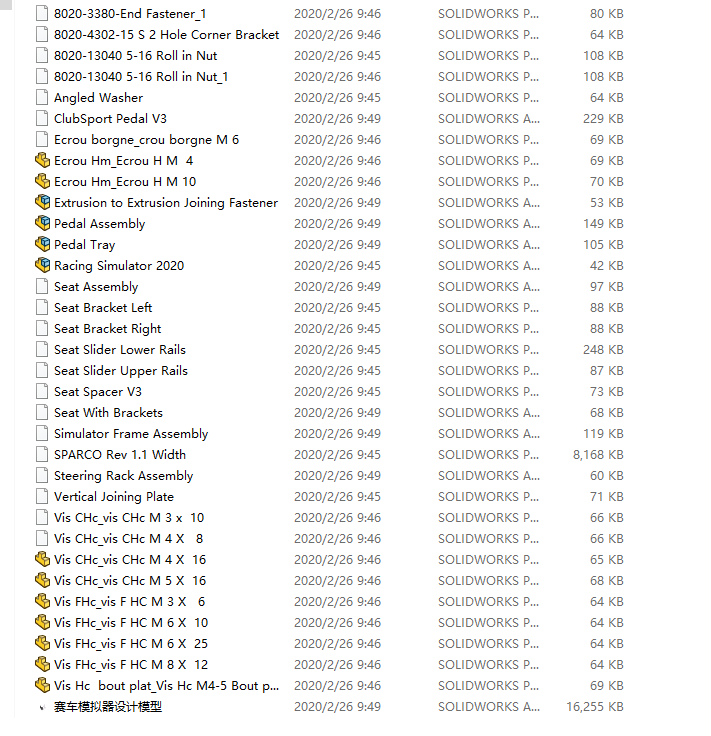
Task: Select file 8020-3380-End Fastener_1
Action: click(130, 14)
